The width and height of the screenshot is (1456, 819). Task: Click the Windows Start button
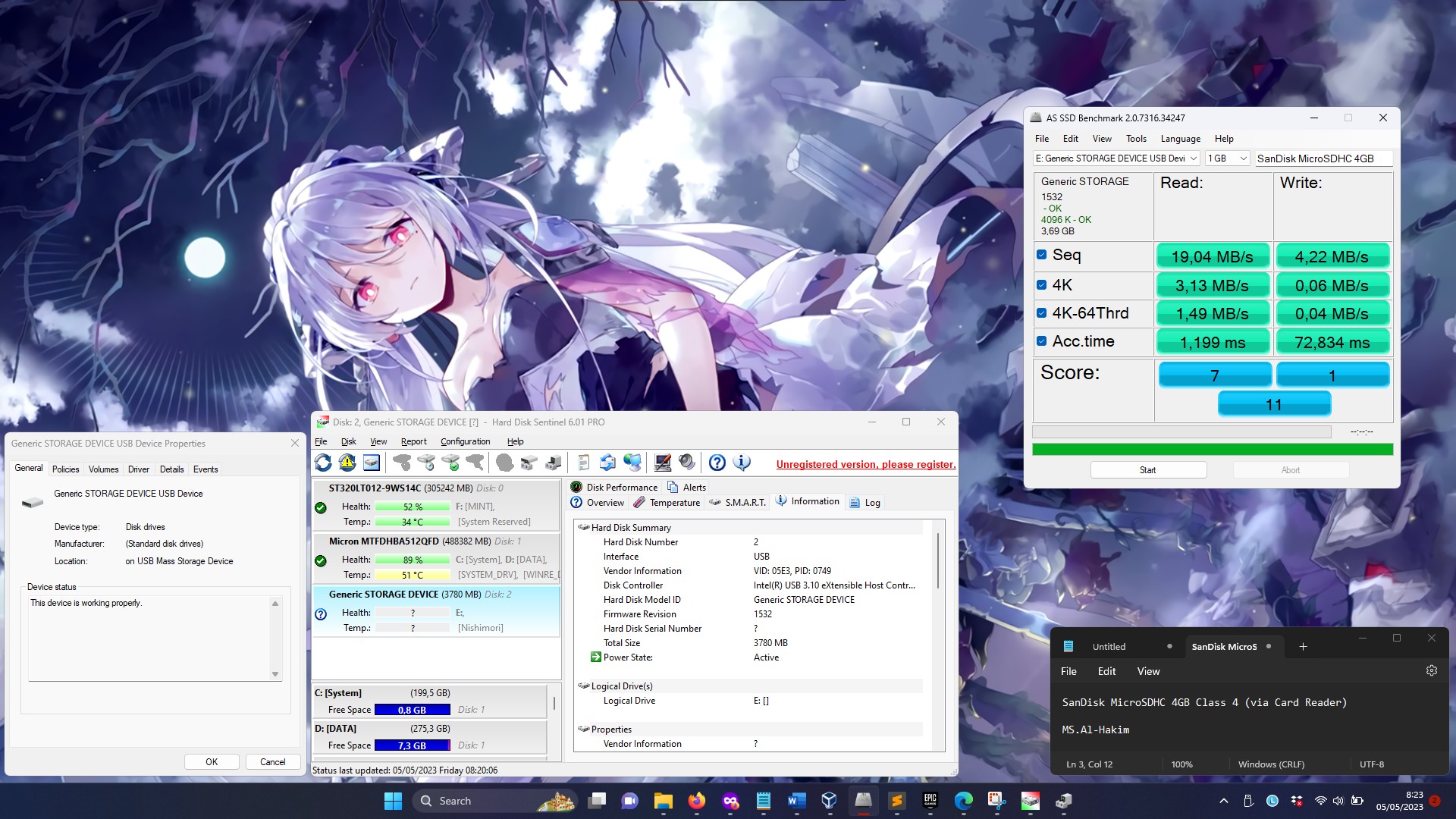coord(393,801)
